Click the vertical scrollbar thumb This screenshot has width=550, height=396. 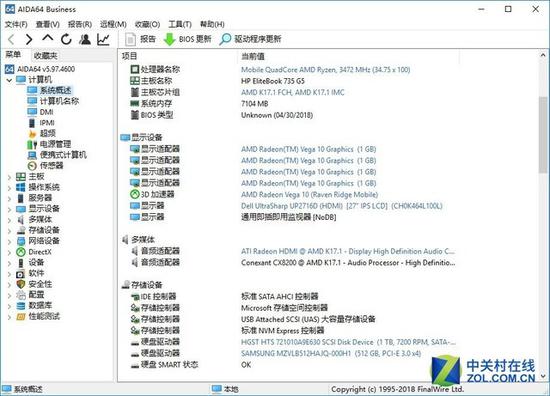(x=543, y=134)
